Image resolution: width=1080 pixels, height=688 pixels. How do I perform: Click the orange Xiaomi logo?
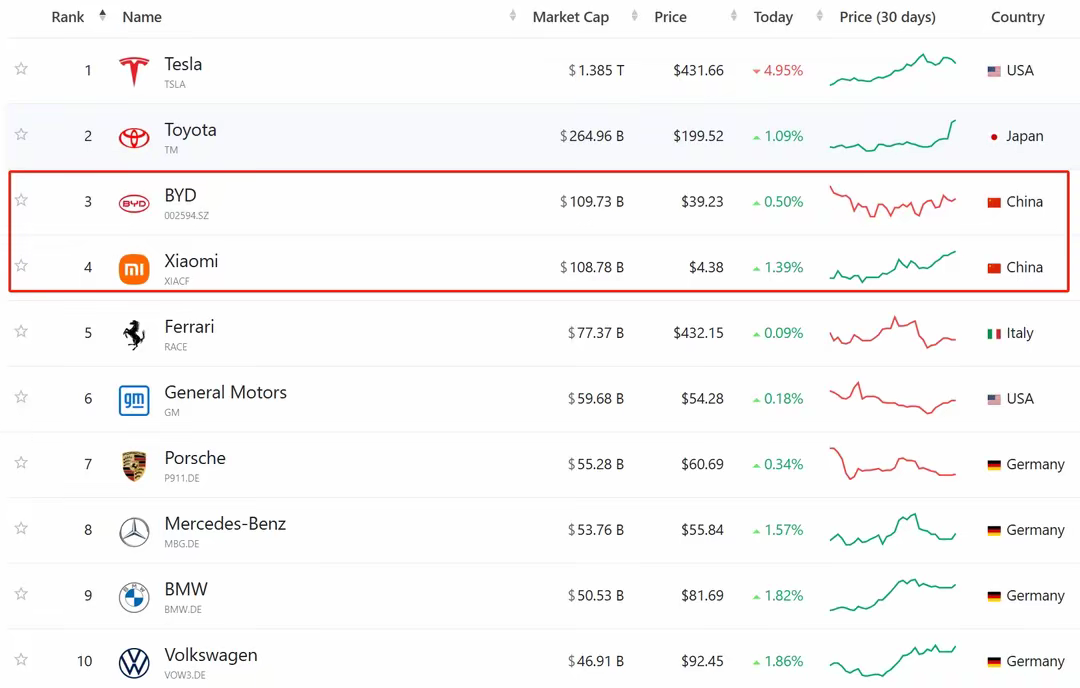(x=134, y=269)
